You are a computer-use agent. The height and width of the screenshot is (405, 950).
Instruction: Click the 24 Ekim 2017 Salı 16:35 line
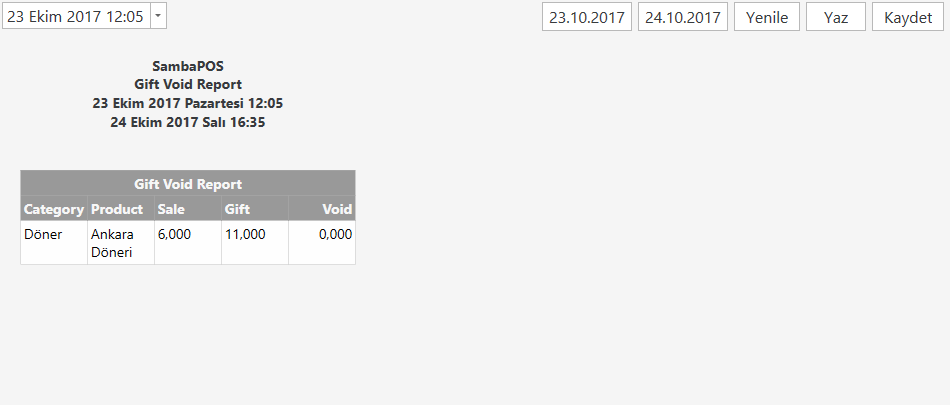click(x=188, y=122)
